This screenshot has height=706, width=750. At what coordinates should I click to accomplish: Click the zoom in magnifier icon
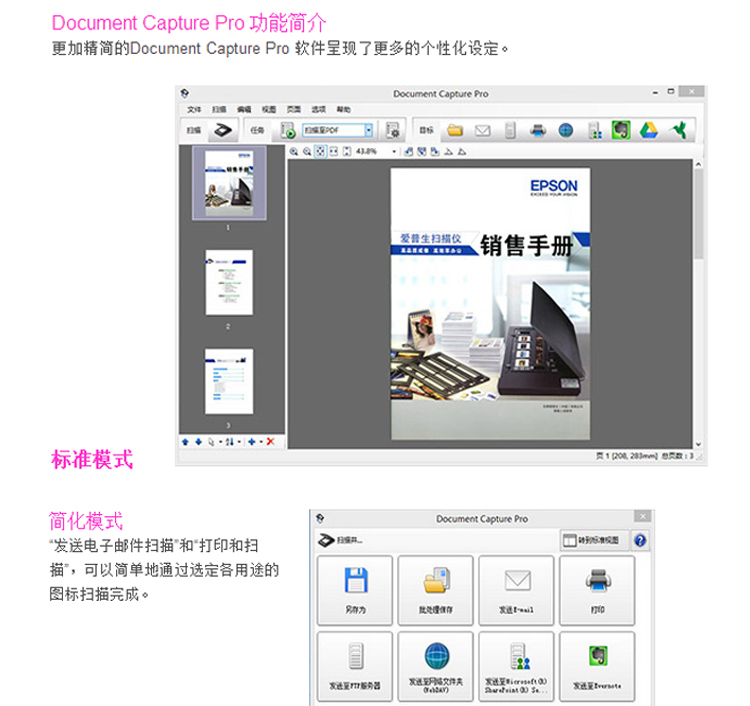coord(294,152)
